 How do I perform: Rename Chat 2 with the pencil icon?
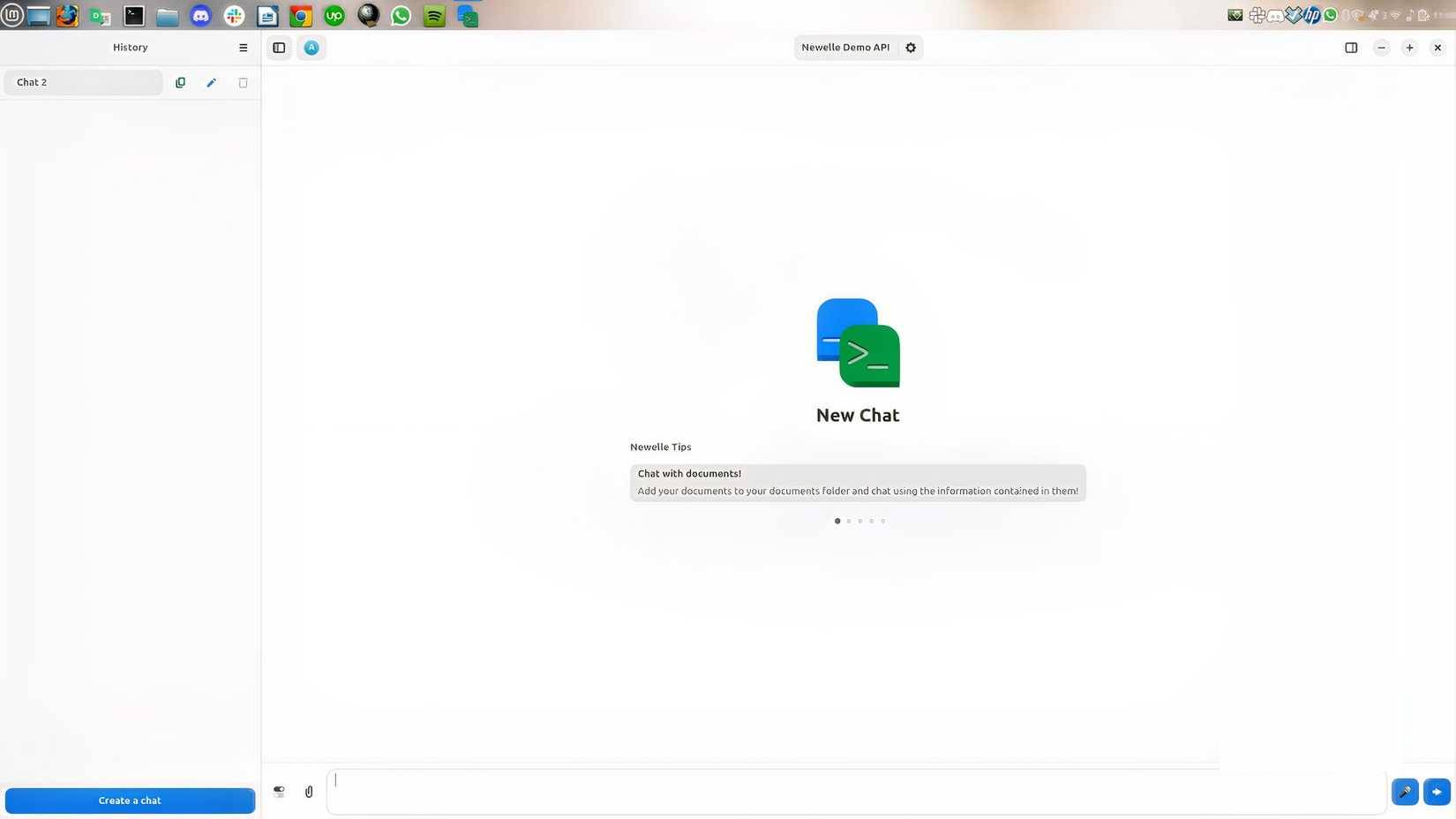pyautogui.click(x=211, y=82)
